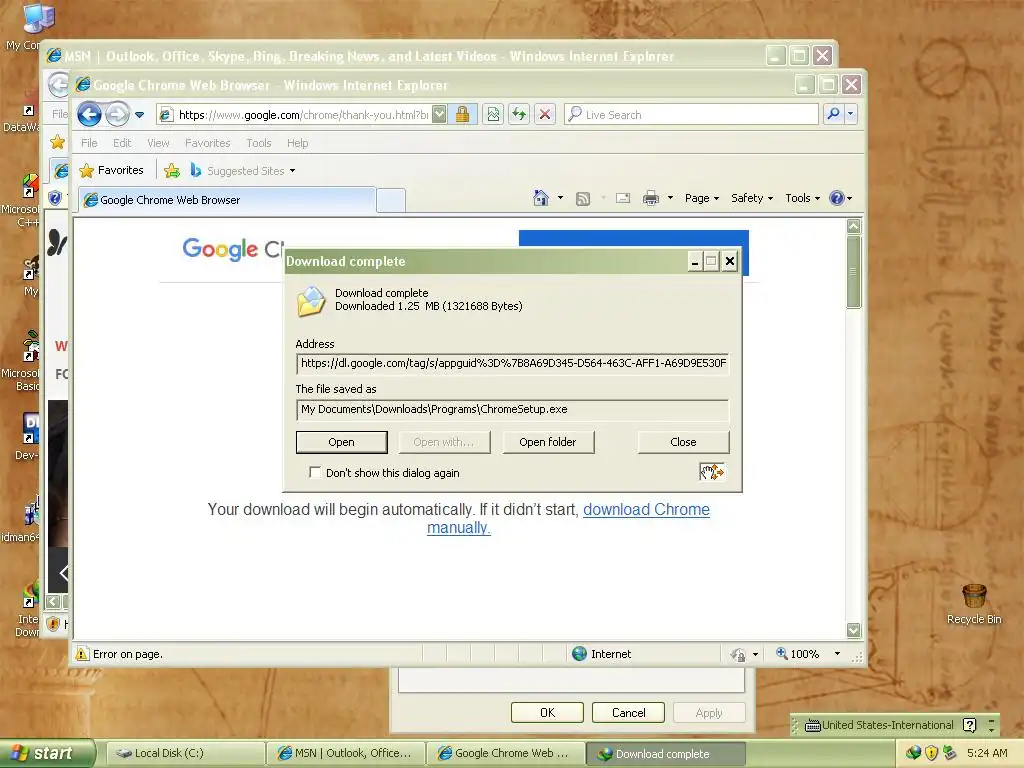Toggle the Compatibility View icon

(x=493, y=114)
